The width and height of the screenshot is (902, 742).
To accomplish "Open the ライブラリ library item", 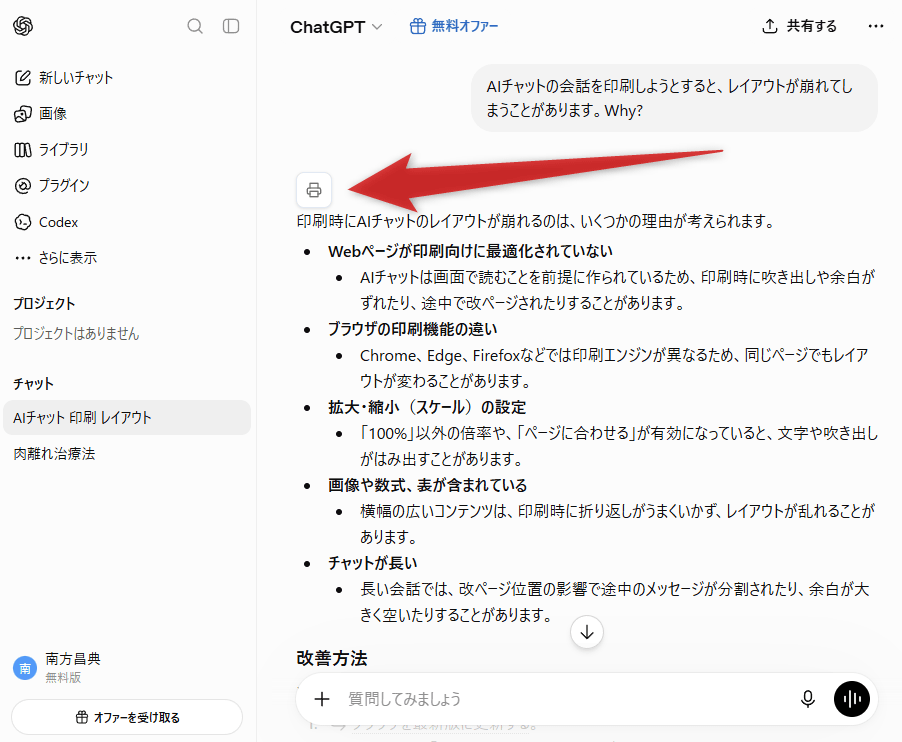I will click(x=51, y=150).
